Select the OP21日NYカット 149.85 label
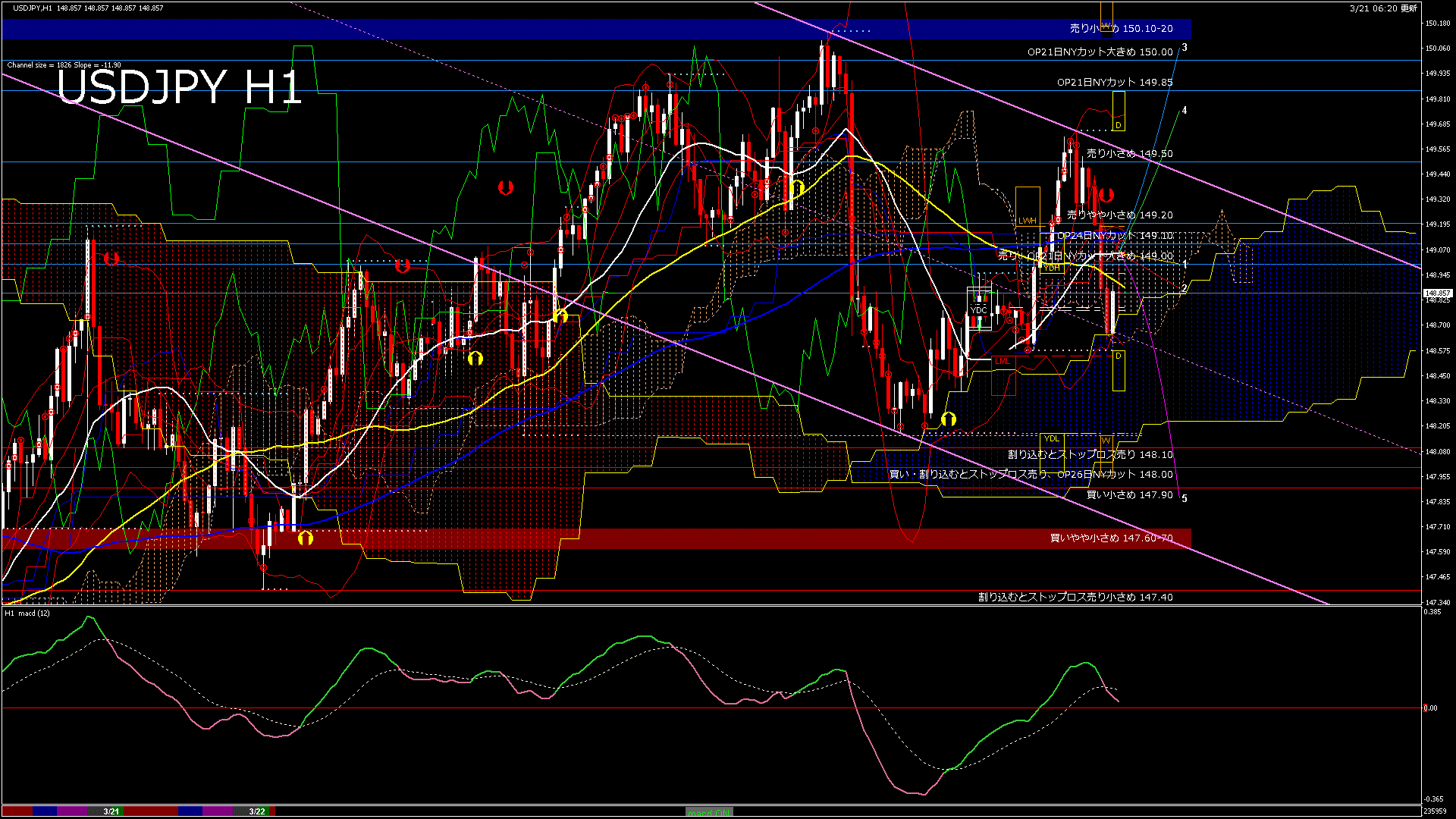Viewport: 1456px width, 819px height. 1115,83
